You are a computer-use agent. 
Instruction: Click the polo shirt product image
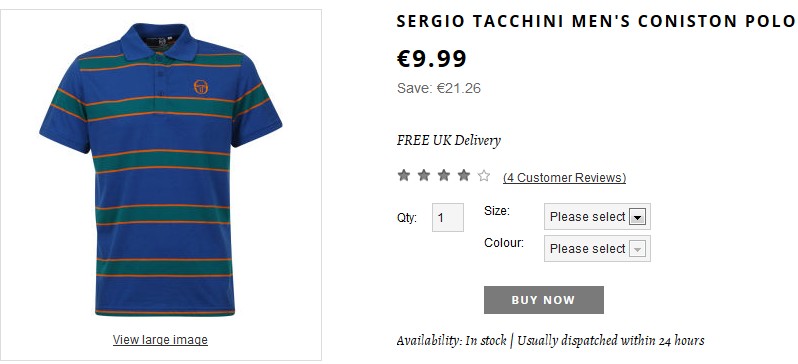[x=161, y=169]
